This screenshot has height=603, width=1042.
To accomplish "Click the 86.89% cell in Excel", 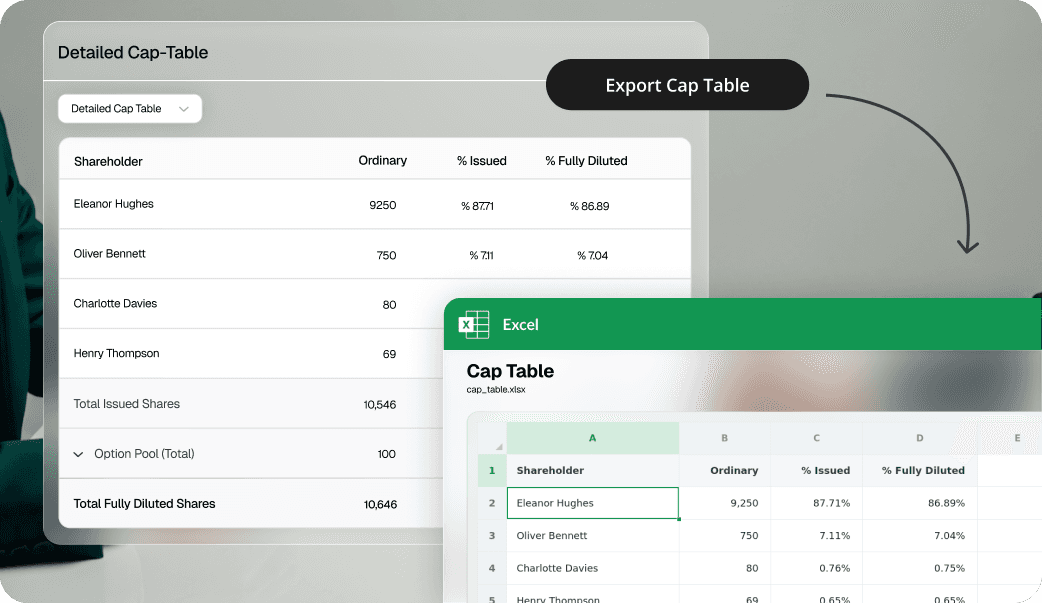I will point(920,503).
